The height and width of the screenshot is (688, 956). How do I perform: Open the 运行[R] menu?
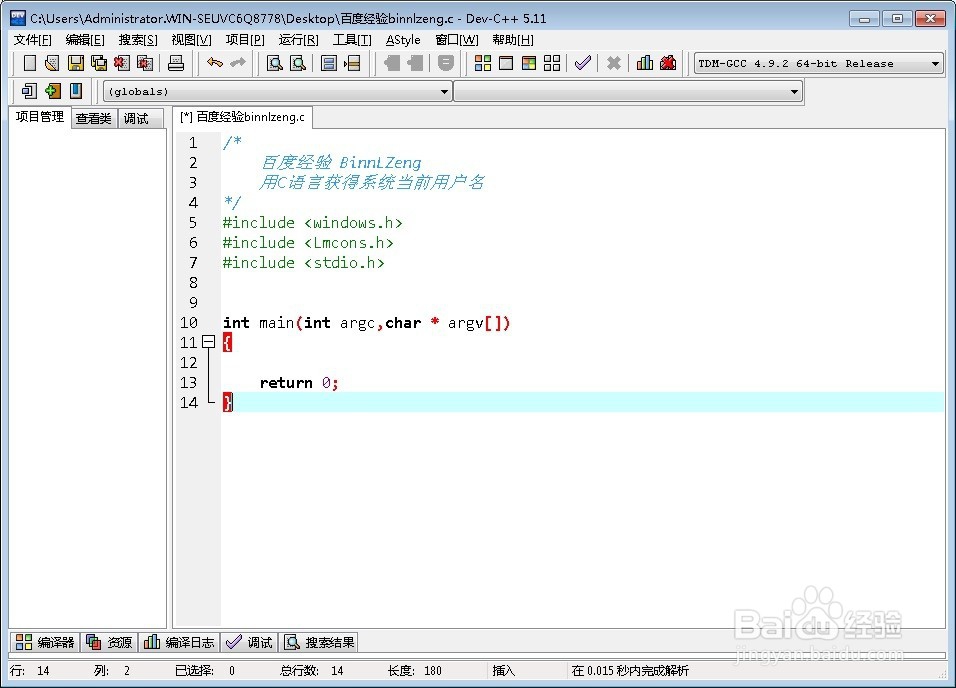click(298, 40)
